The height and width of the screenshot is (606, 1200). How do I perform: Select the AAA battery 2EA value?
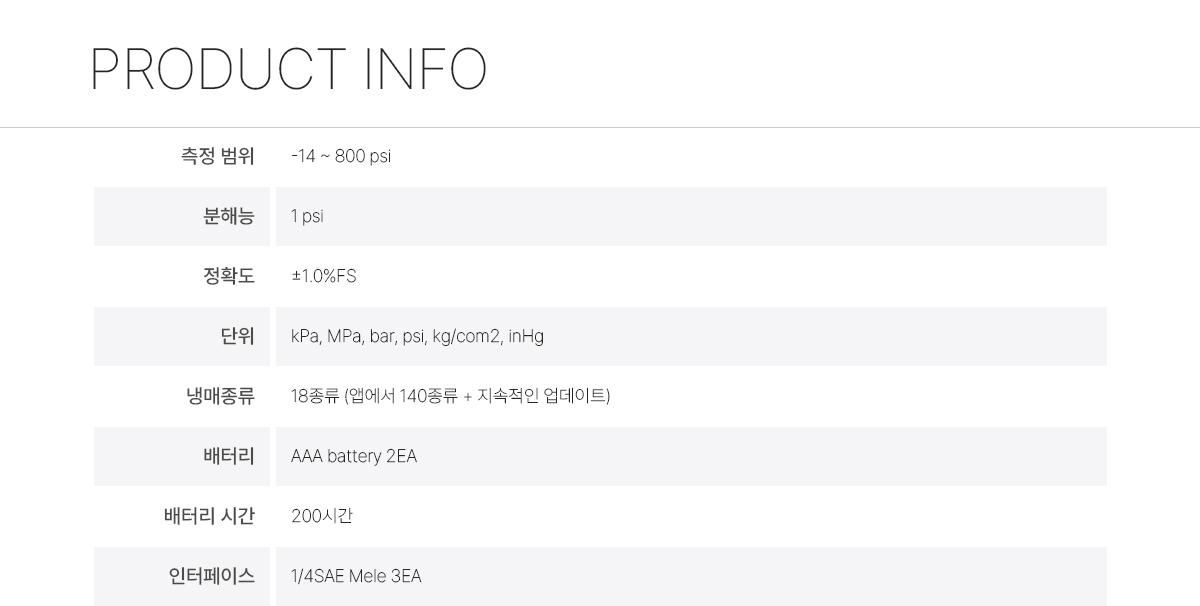354,456
